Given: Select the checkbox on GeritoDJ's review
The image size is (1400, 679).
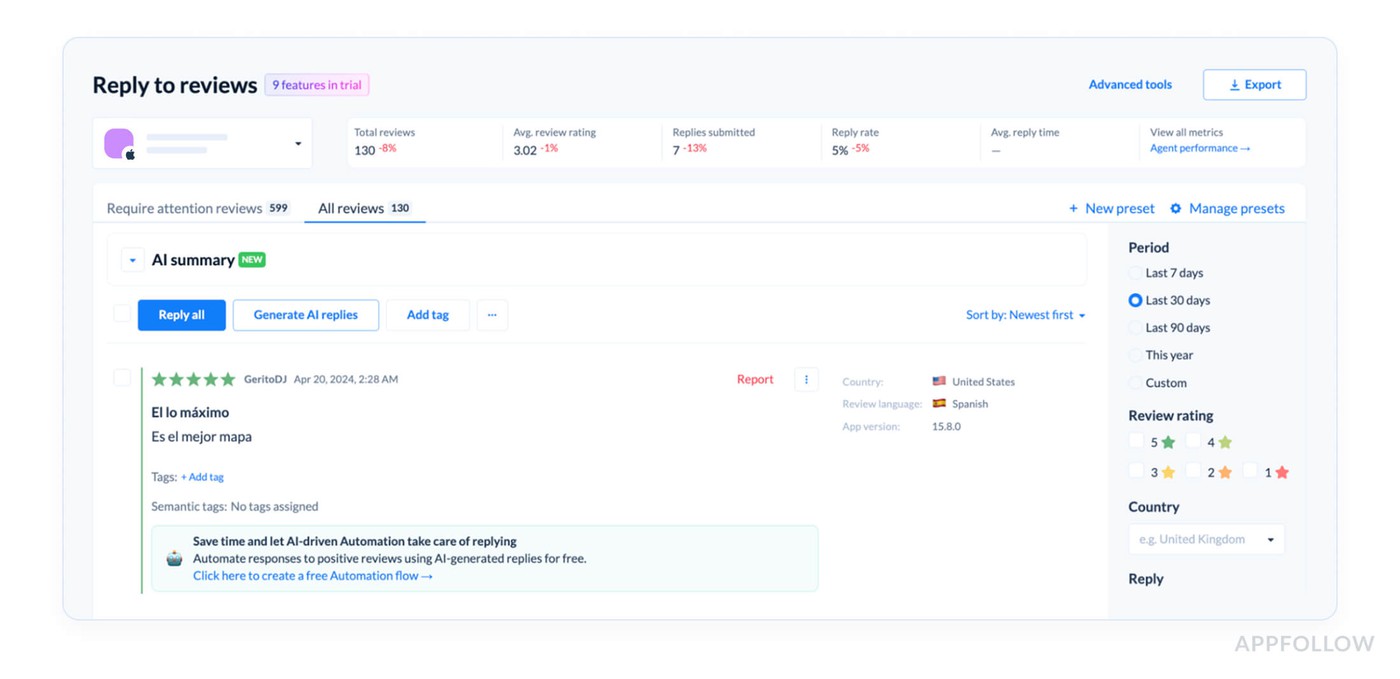Looking at the screenshot, I should [x=122, y=378].
